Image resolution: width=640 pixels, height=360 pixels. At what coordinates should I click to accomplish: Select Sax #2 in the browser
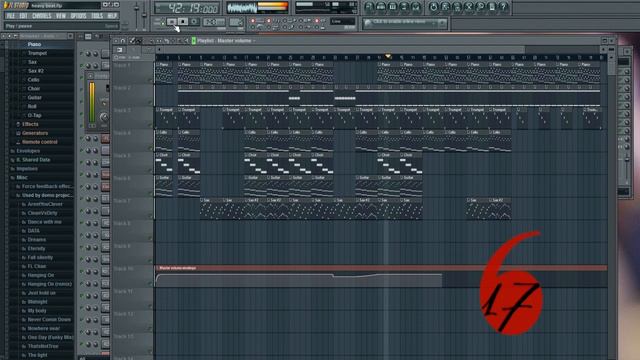click(36, 71)
